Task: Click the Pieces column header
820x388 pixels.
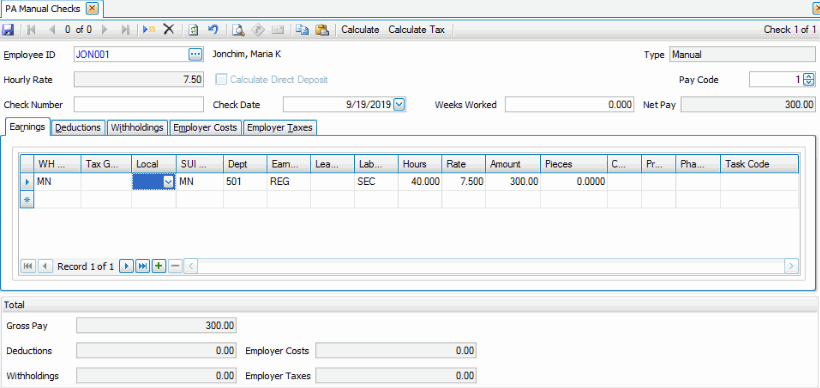Action: point(574,164)
